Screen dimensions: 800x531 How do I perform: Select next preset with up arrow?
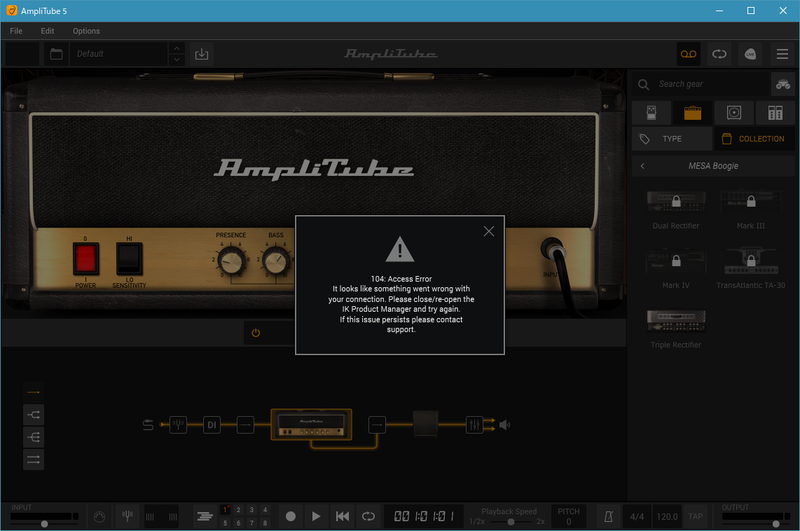click(x=177, y=48)
